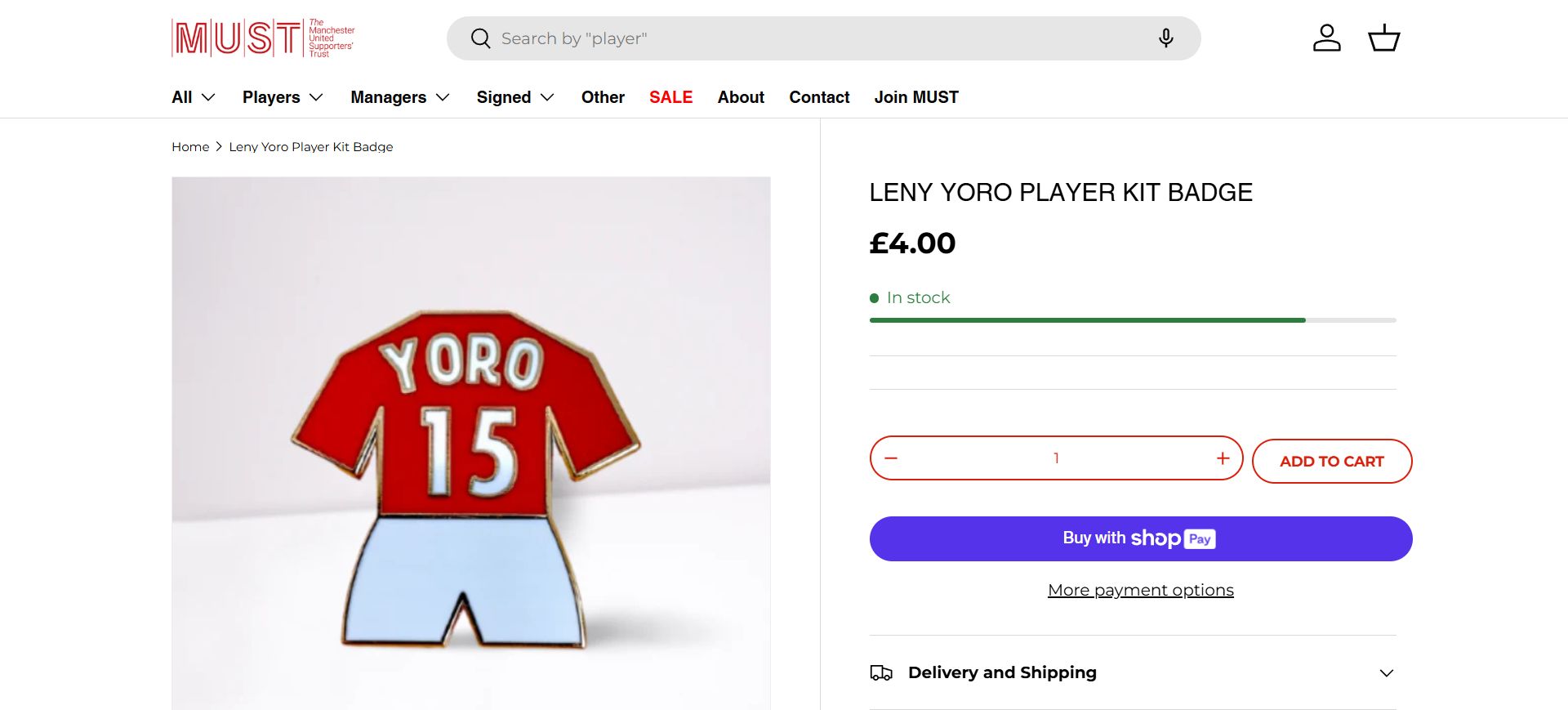Click the MUST logo in header
This screenshot has width=1568, height=710.
click(x=262, y=38)
